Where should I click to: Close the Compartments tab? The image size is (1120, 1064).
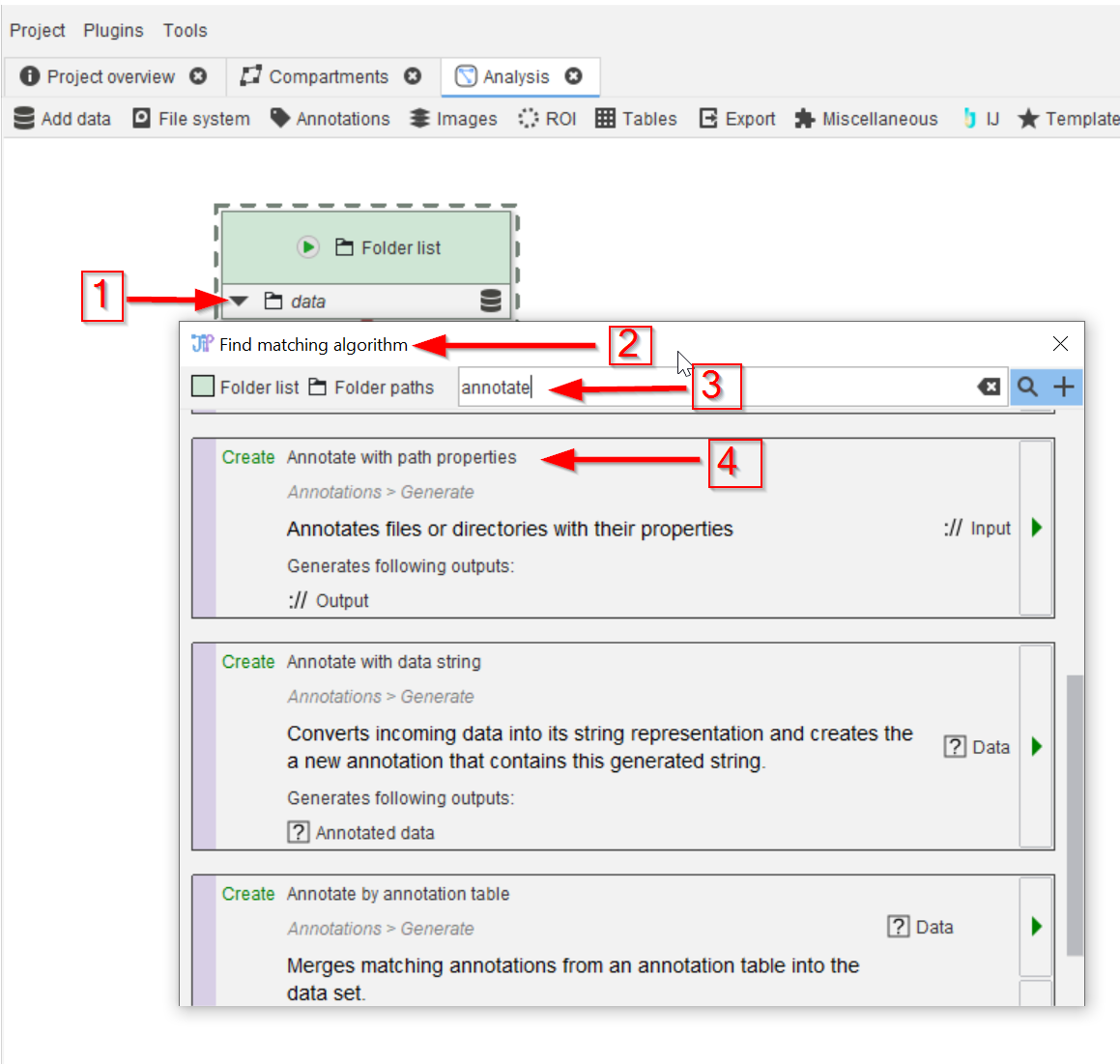coord(413,76)
